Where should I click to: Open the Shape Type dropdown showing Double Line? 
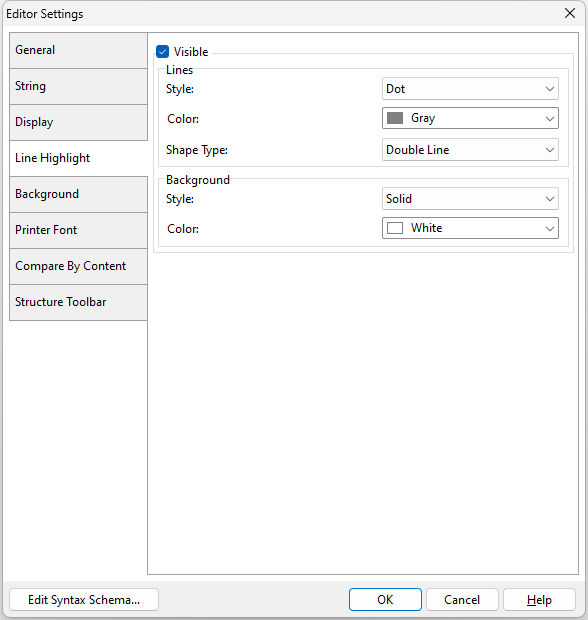470,150
